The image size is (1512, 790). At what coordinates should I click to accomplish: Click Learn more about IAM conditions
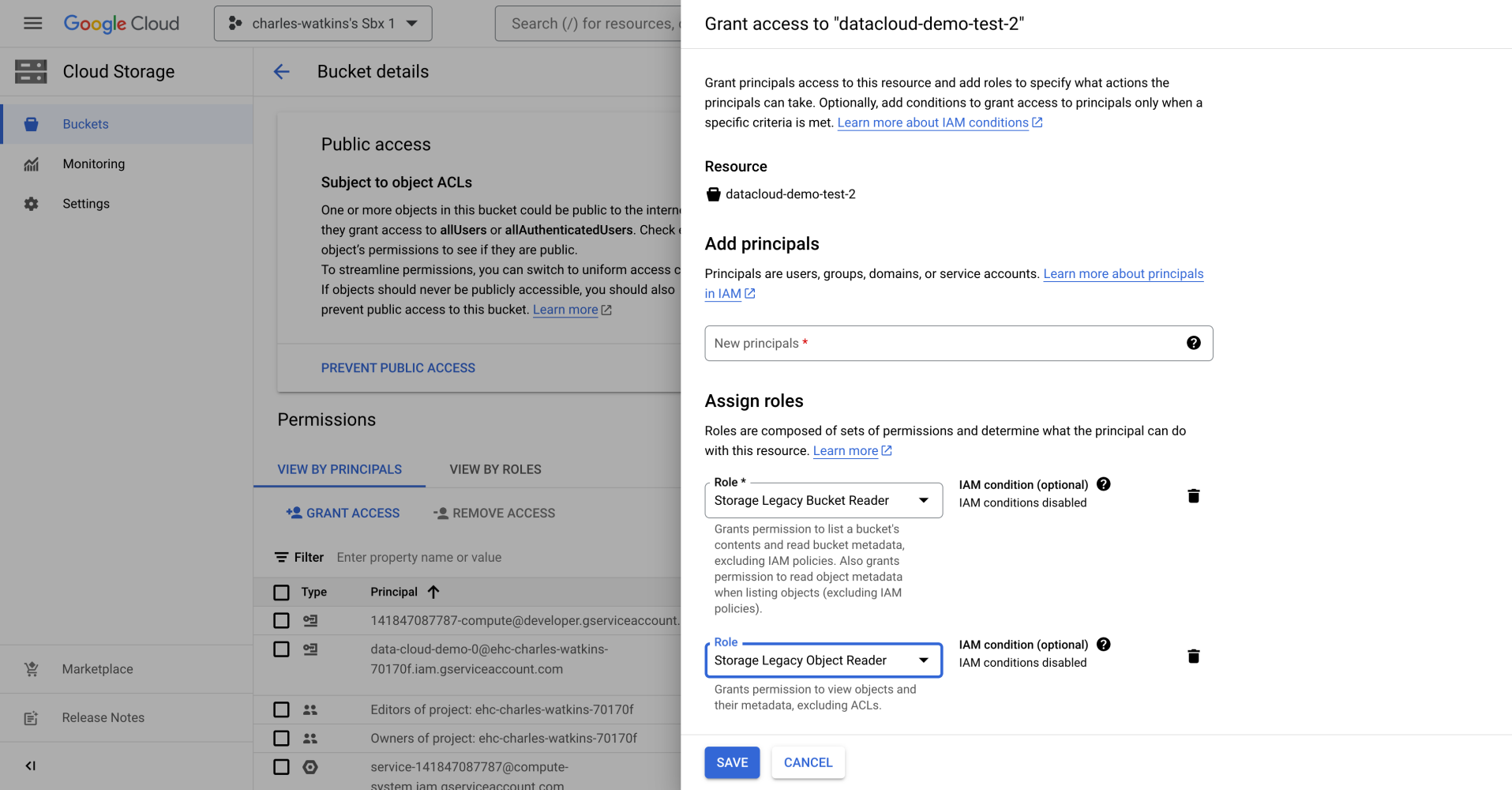click(x=933, y=122)
